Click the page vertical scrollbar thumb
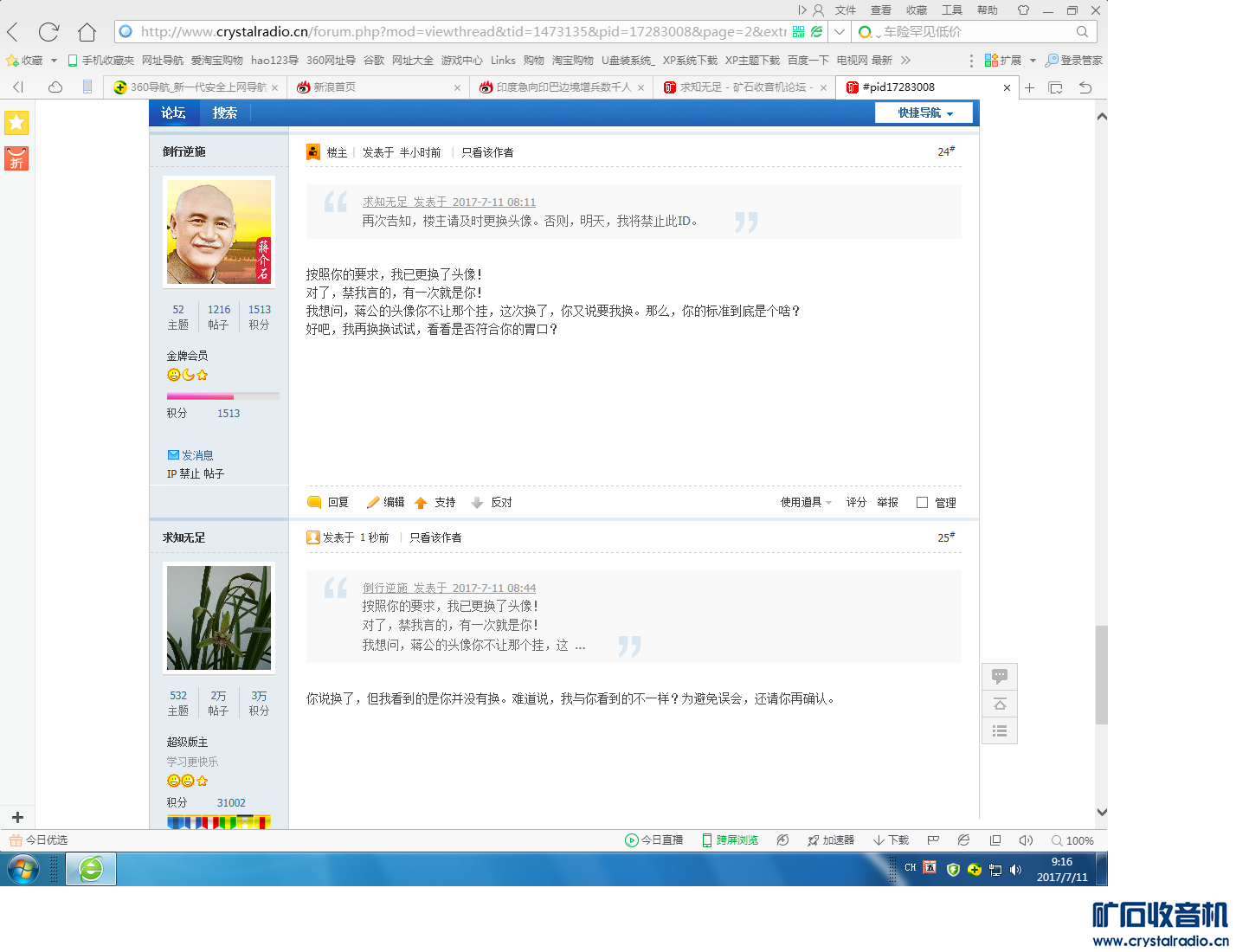This screenshot has height=952, width=1236. pyautogui.click(x=1101, y=675)
